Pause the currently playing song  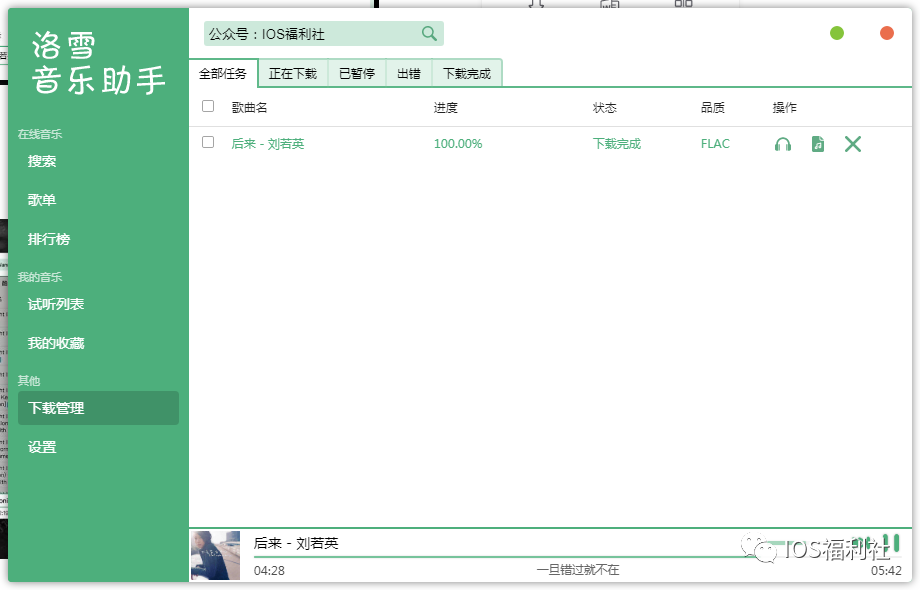click(x=891, y=543)
